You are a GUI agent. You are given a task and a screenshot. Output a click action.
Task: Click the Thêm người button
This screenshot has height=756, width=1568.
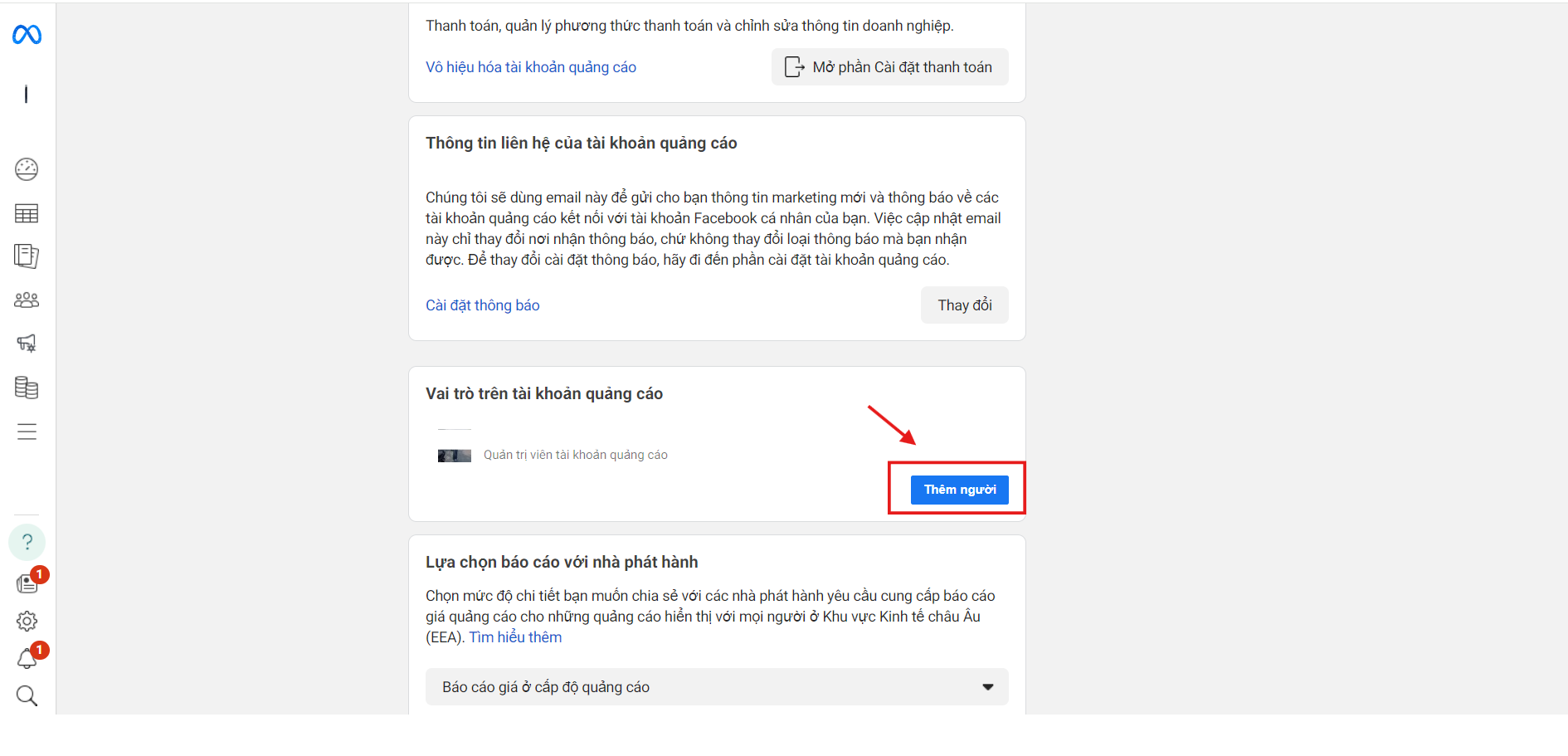tap(960, 490)
